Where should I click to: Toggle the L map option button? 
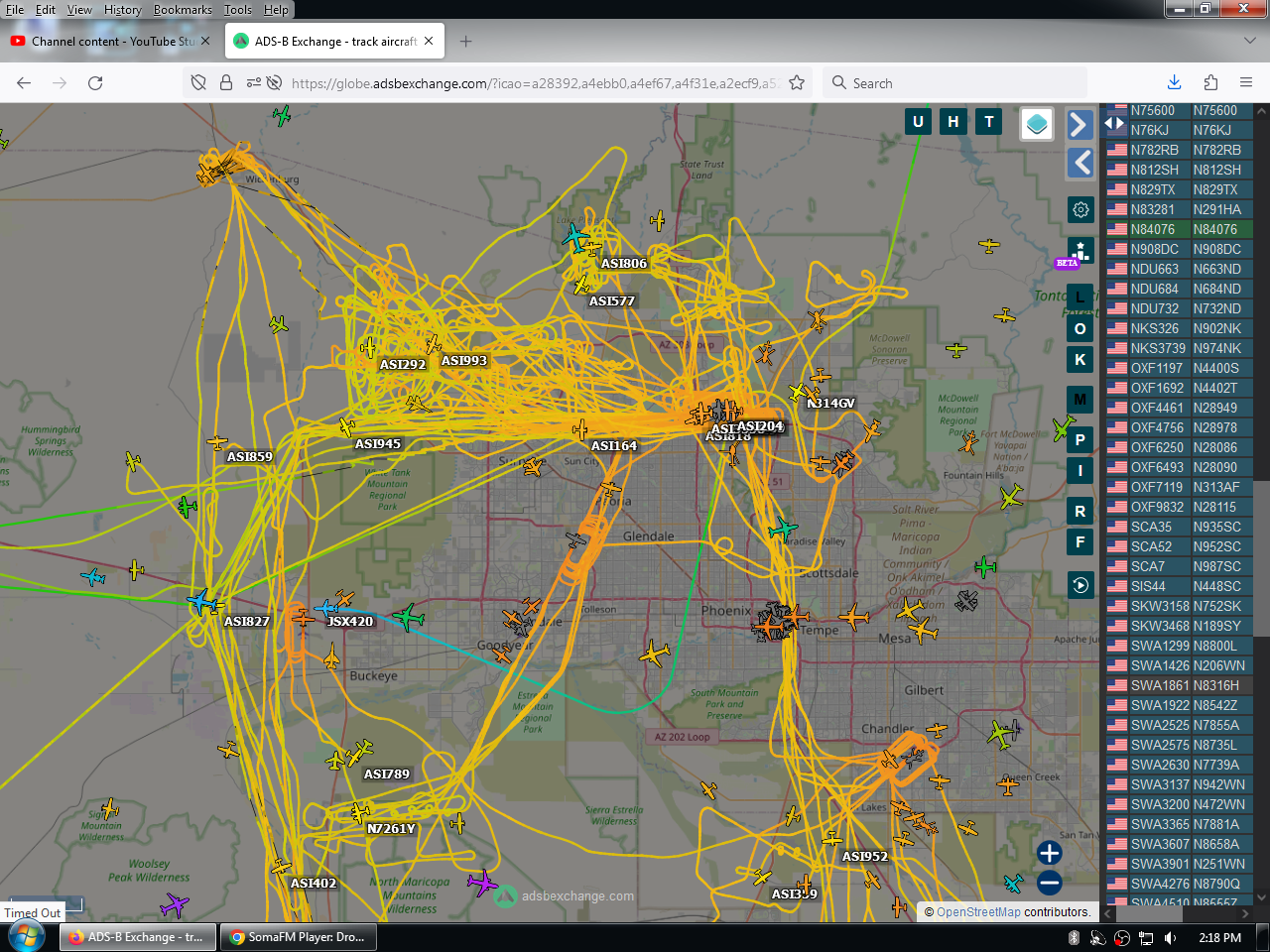(1080, 297)
